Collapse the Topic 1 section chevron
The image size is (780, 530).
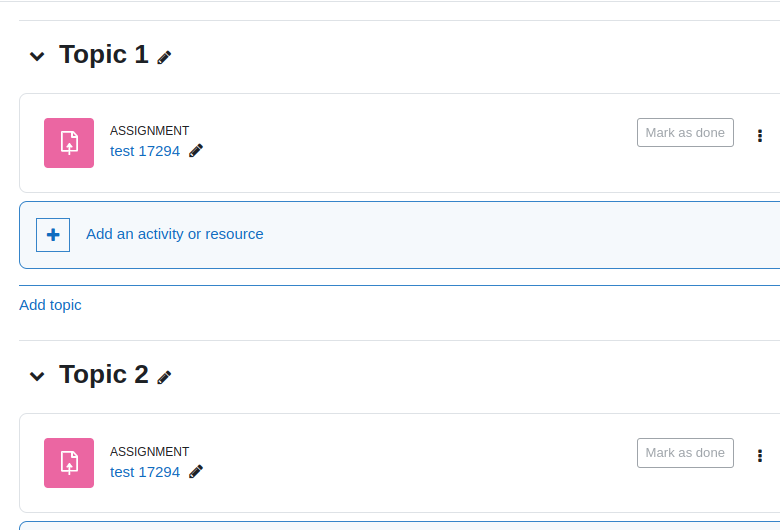coord(37,56)
